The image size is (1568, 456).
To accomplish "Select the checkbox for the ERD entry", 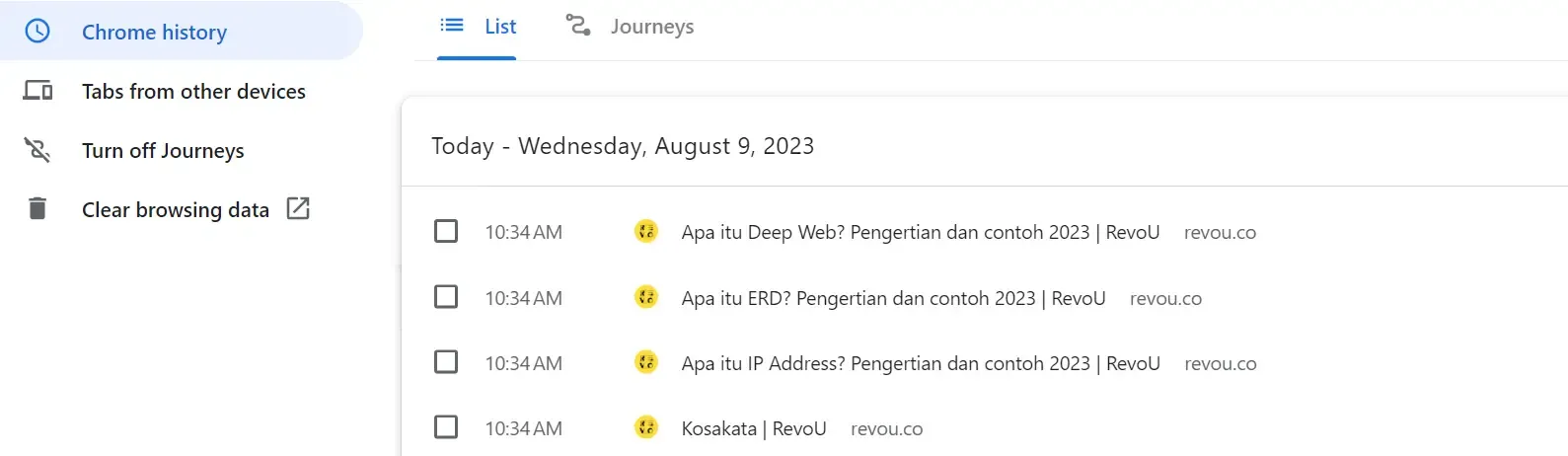I will (446, 297).
